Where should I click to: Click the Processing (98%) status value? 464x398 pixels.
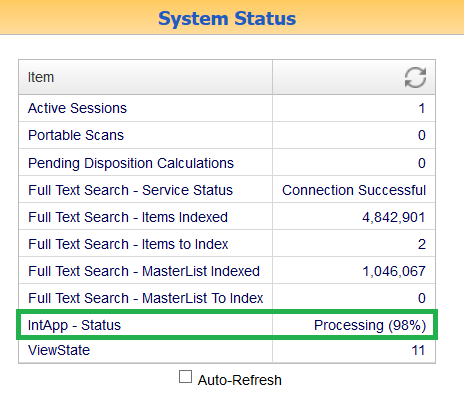[x=370, y=326]
